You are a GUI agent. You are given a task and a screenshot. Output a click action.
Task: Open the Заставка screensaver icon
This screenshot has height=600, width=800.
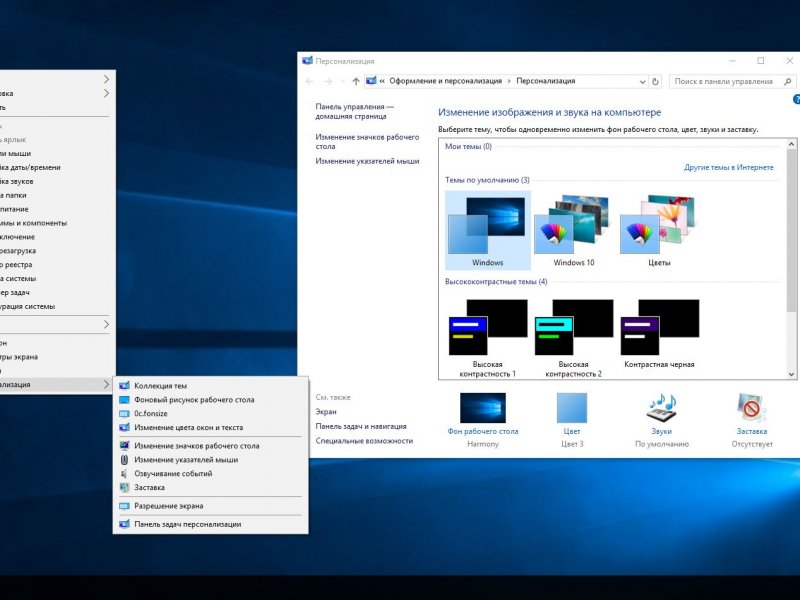pos(752,407)
